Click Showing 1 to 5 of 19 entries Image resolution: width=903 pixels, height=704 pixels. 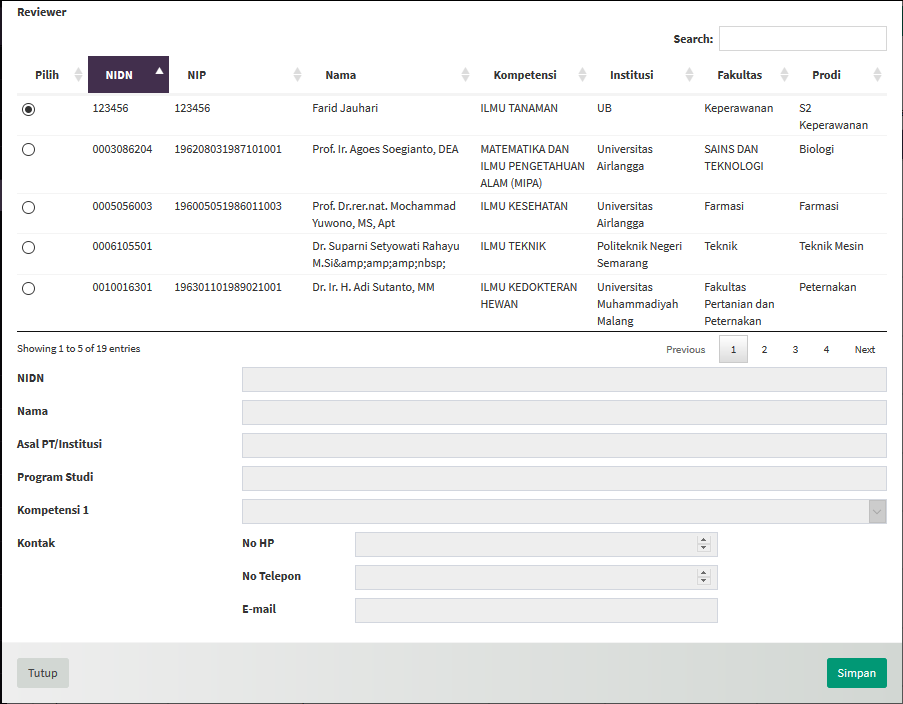pos(78,349)
